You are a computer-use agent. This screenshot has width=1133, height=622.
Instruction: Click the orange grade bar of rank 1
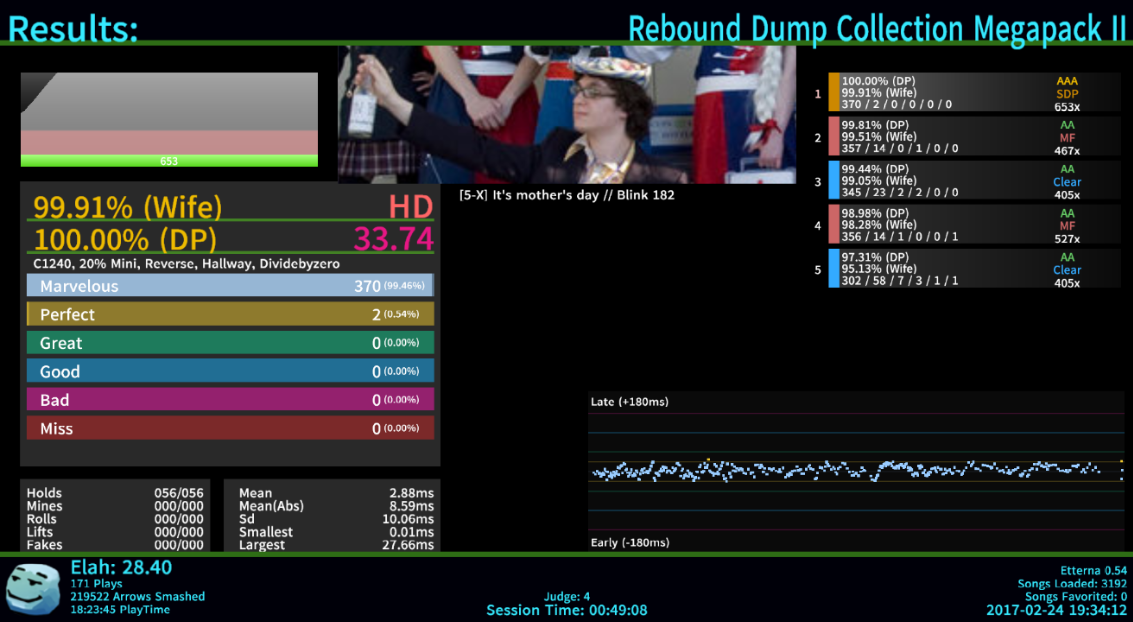(834, 93)
